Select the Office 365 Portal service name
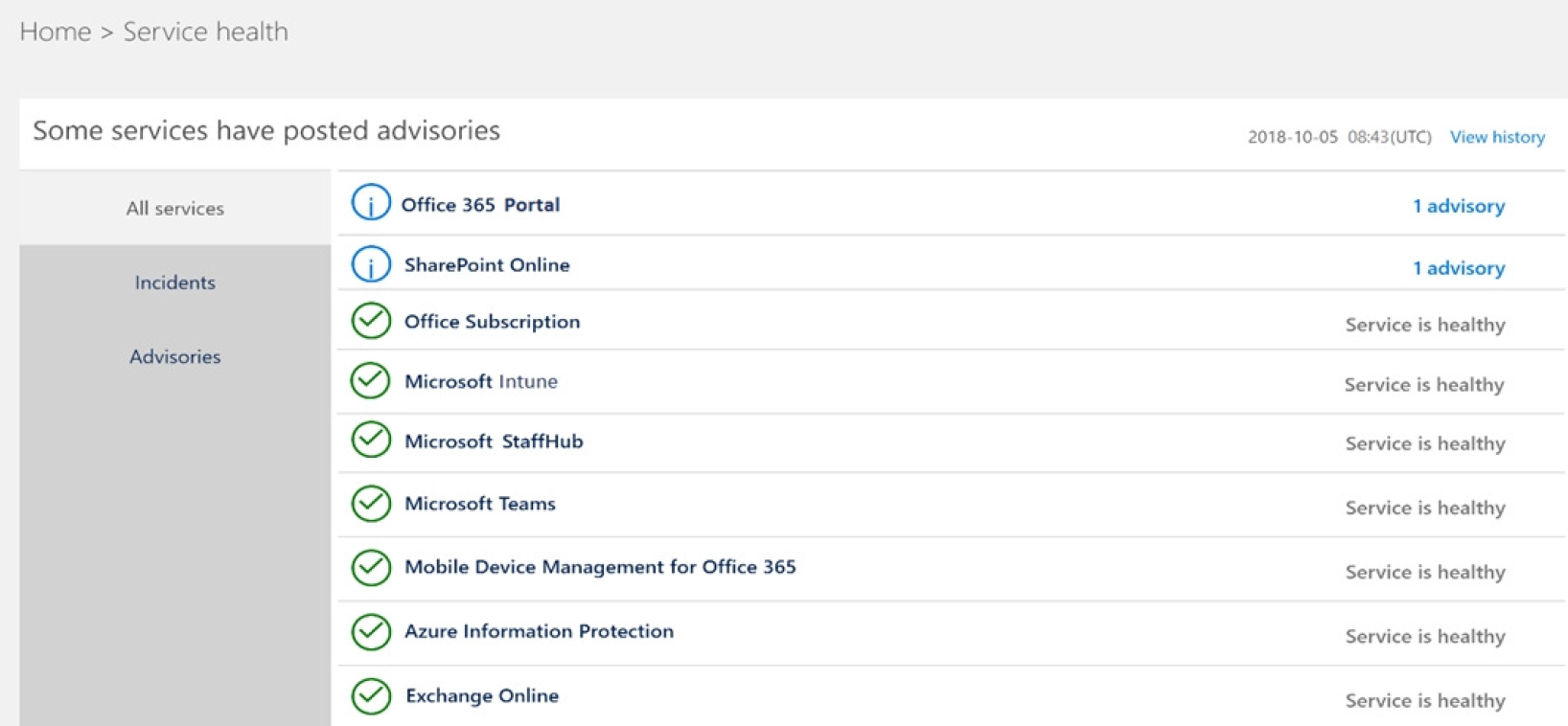1568x726 pixels. click(480, 205)
